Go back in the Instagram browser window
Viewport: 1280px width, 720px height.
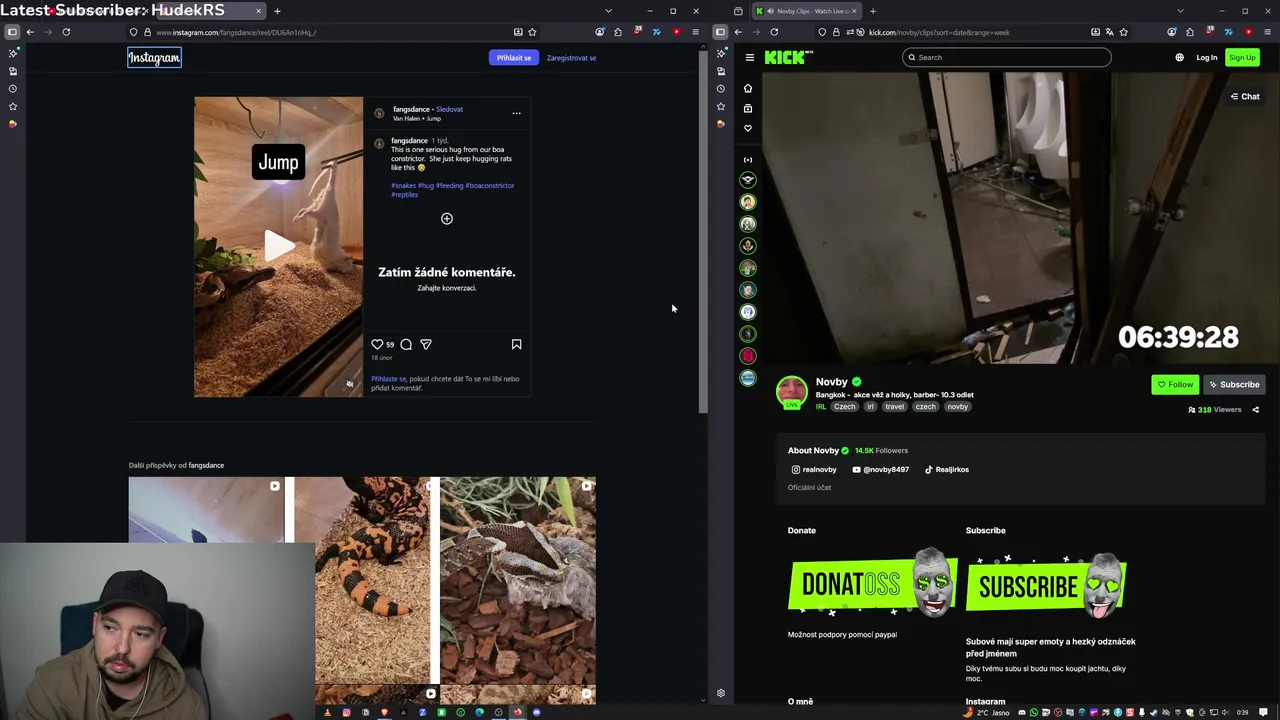[x=30, y=32]
